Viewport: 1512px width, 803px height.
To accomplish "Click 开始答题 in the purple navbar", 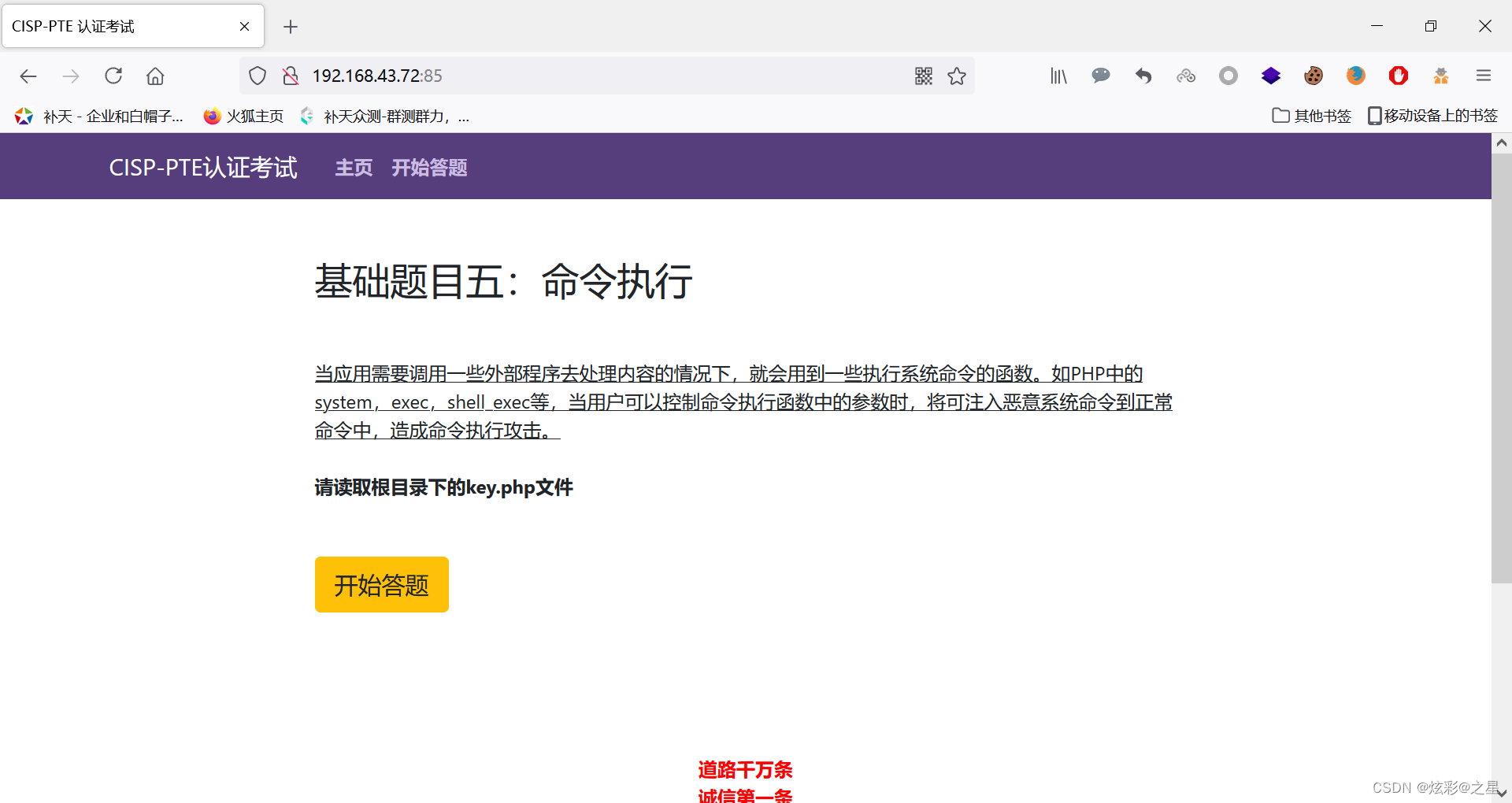I will pos(430,168).
